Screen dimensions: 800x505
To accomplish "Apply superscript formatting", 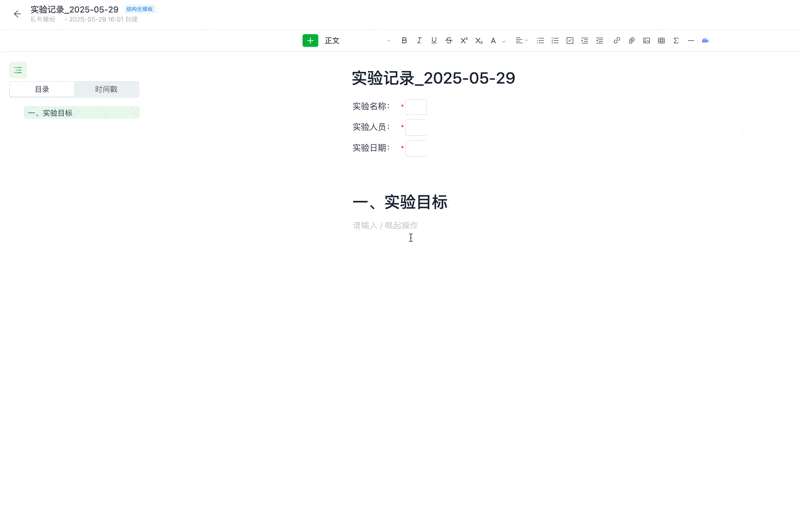I will coord(464,41).
